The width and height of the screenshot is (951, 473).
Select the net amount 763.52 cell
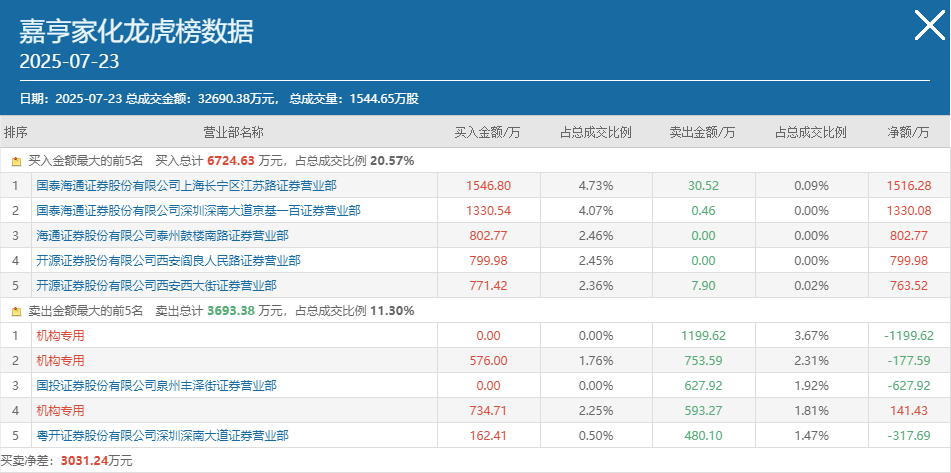[908, 286]
